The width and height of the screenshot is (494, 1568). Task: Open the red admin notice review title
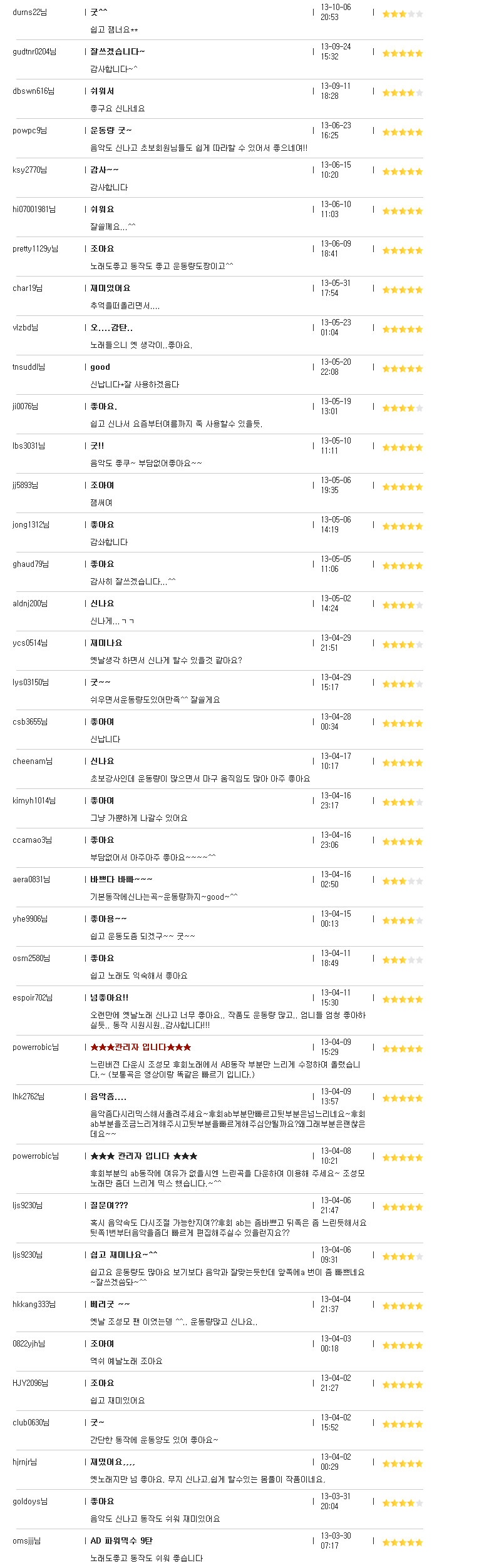tap(141, 1047)
